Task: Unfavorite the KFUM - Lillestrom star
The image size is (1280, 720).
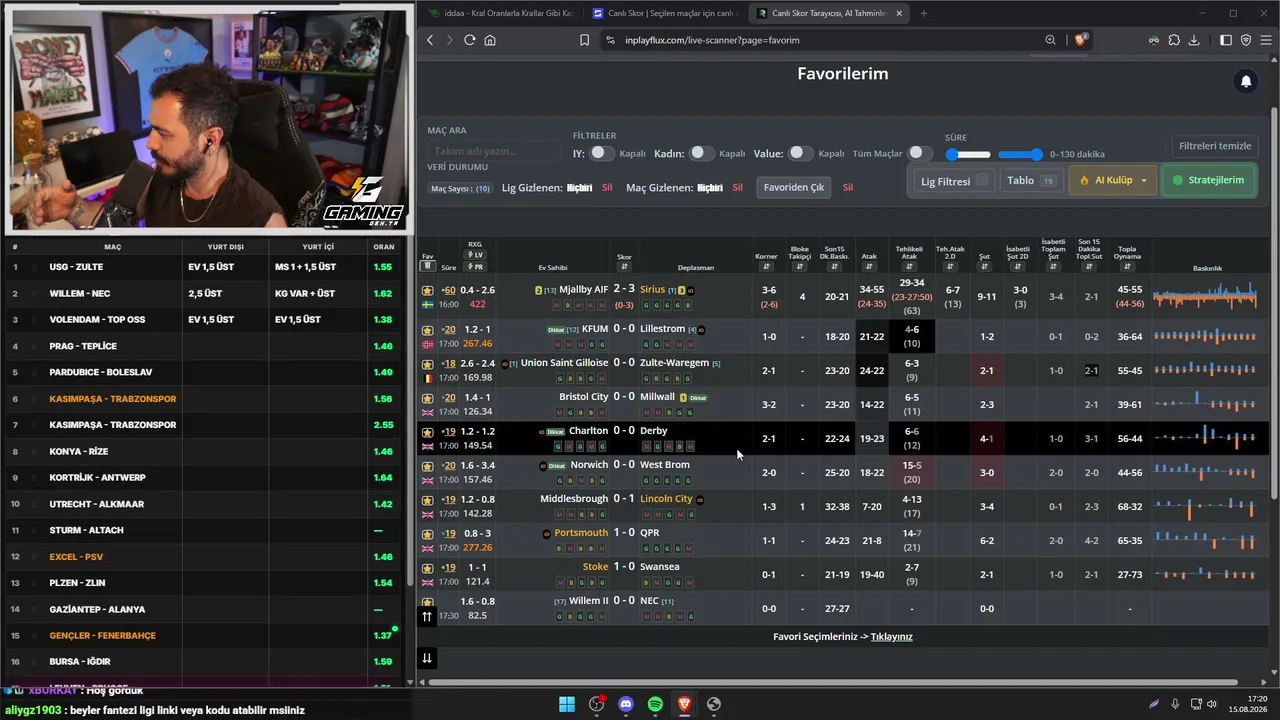Action: point(428,330)
